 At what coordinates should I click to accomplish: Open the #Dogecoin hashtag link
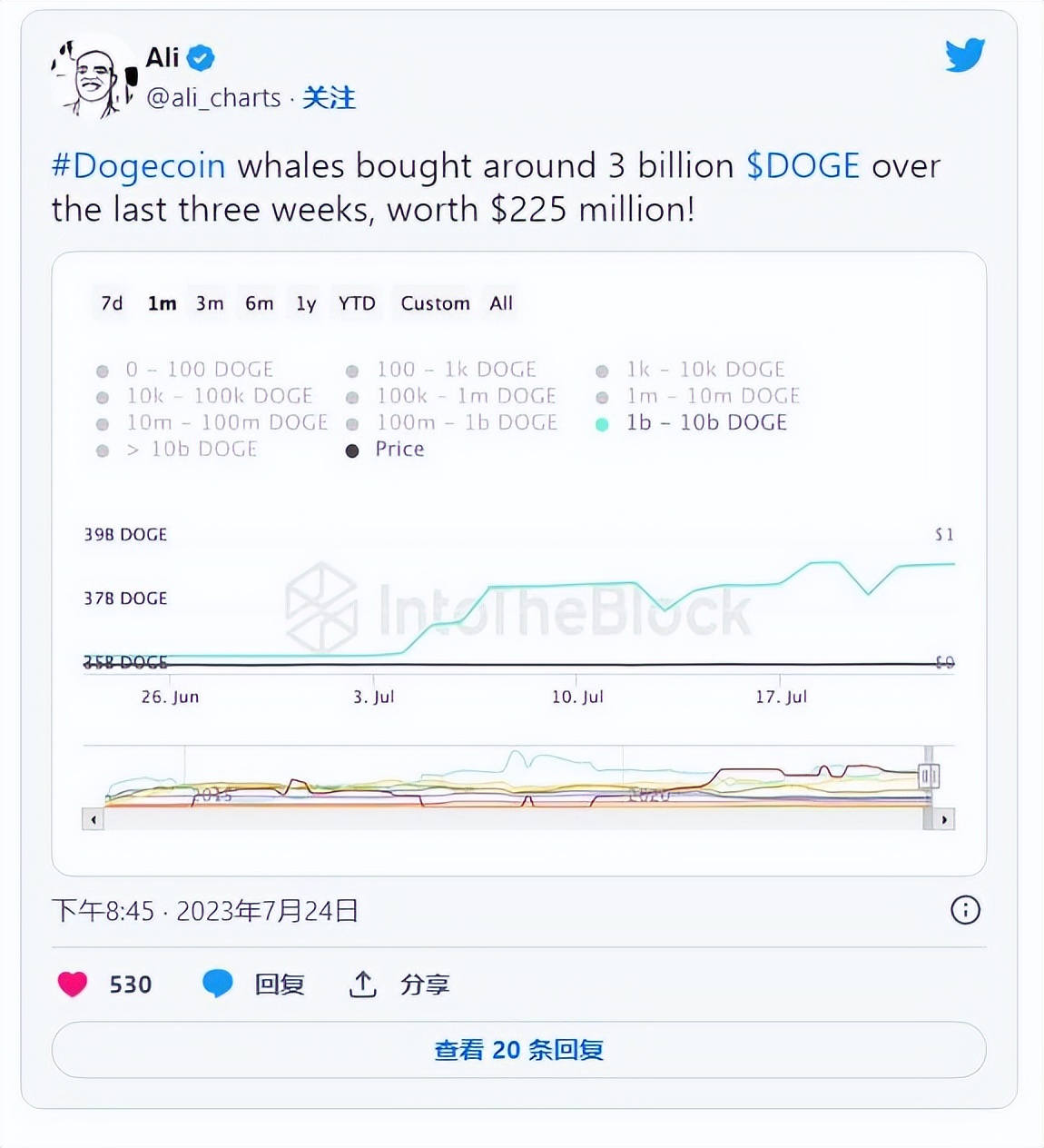click(x=138, y=166)
